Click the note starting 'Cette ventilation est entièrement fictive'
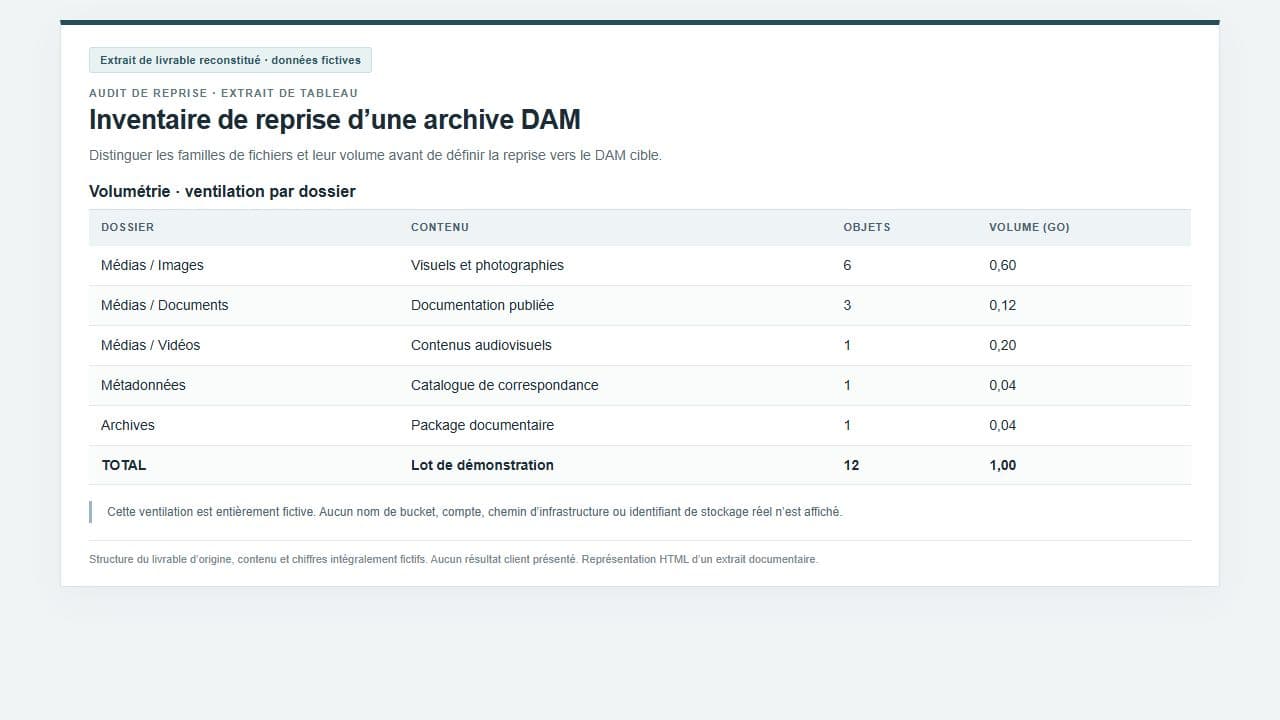The image size is (1280, 720). pyautogui.click(x=474, y=512)
